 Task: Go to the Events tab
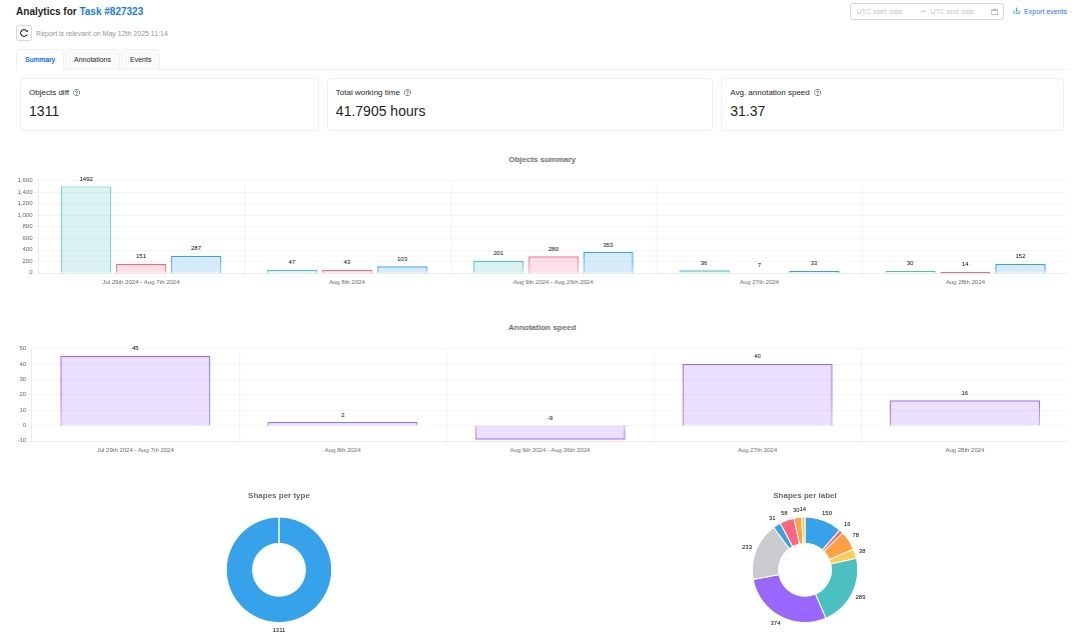tap(140, 60)
